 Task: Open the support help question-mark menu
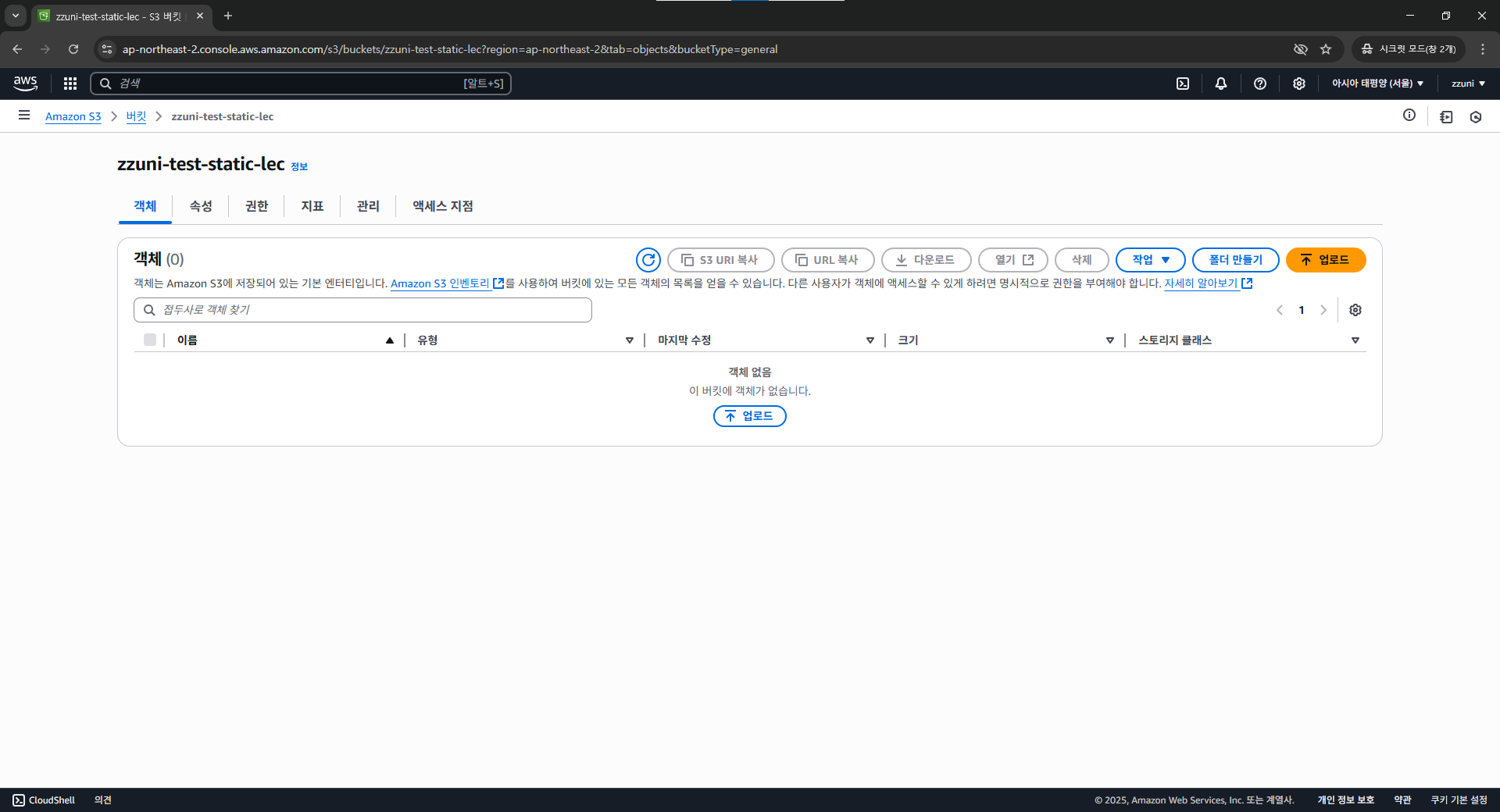pyautogui.click(x=1260, y=84)
